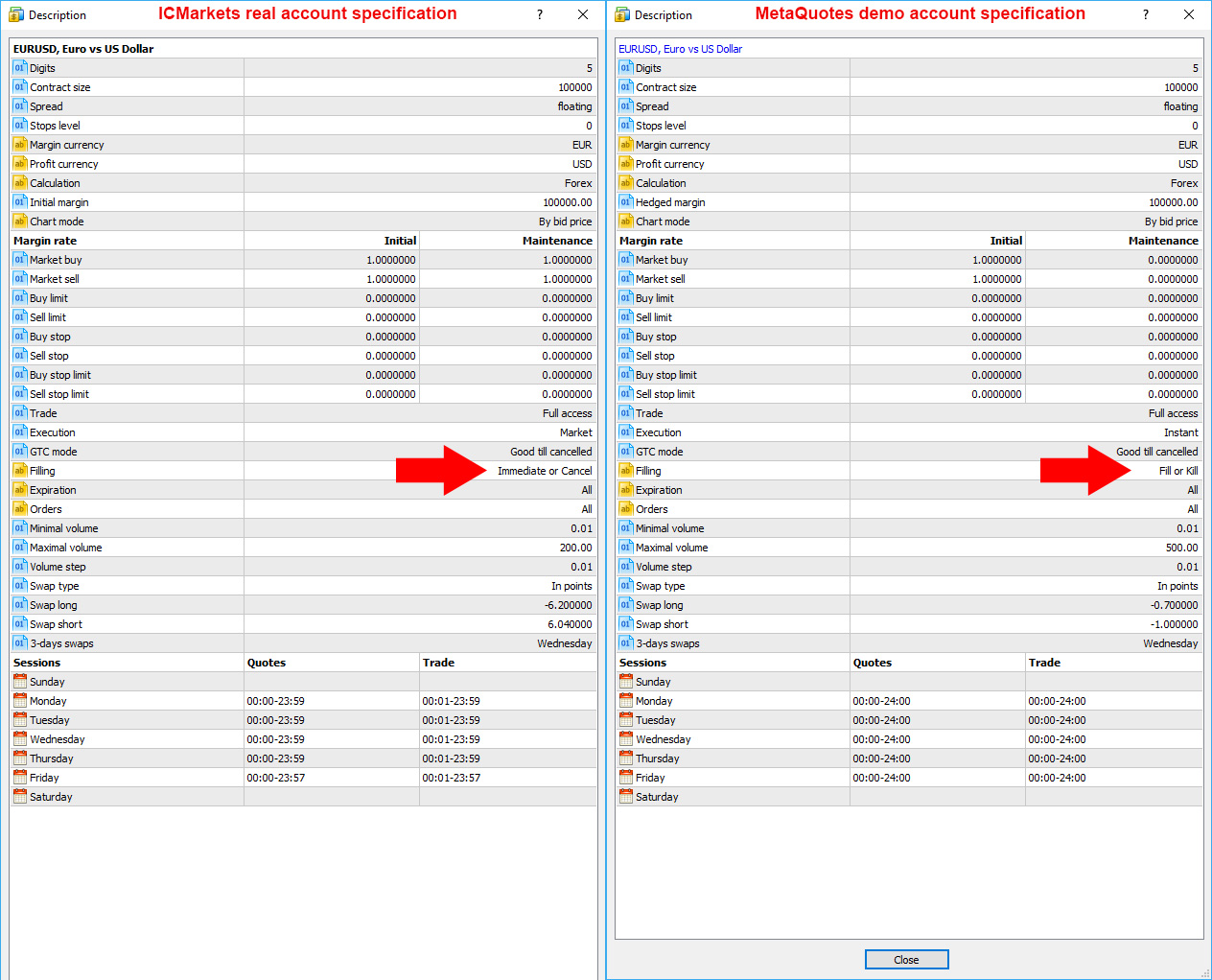This screenshot has height=980, width=1212.
Task: Click 'Sessions' header in ICMarkets window
Action: pos(37,663)
